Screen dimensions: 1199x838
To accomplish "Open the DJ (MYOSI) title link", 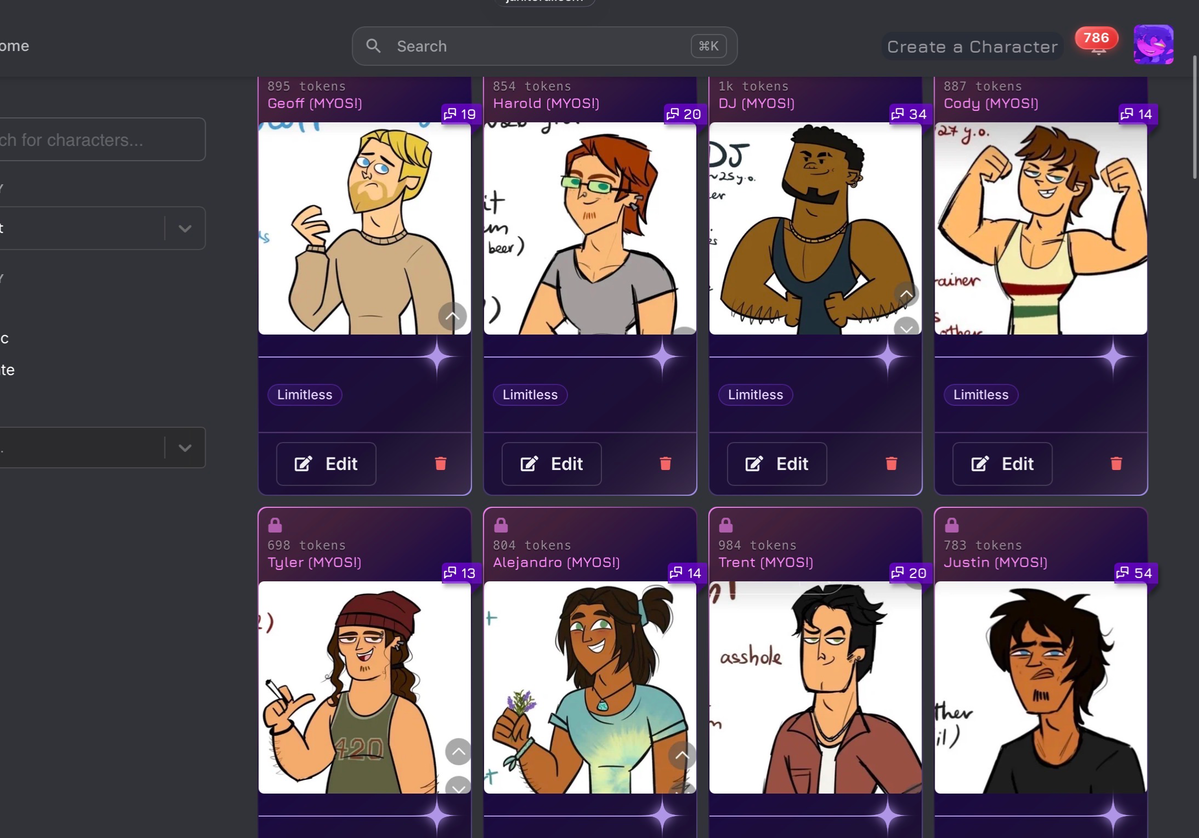I will coord(756,103).
